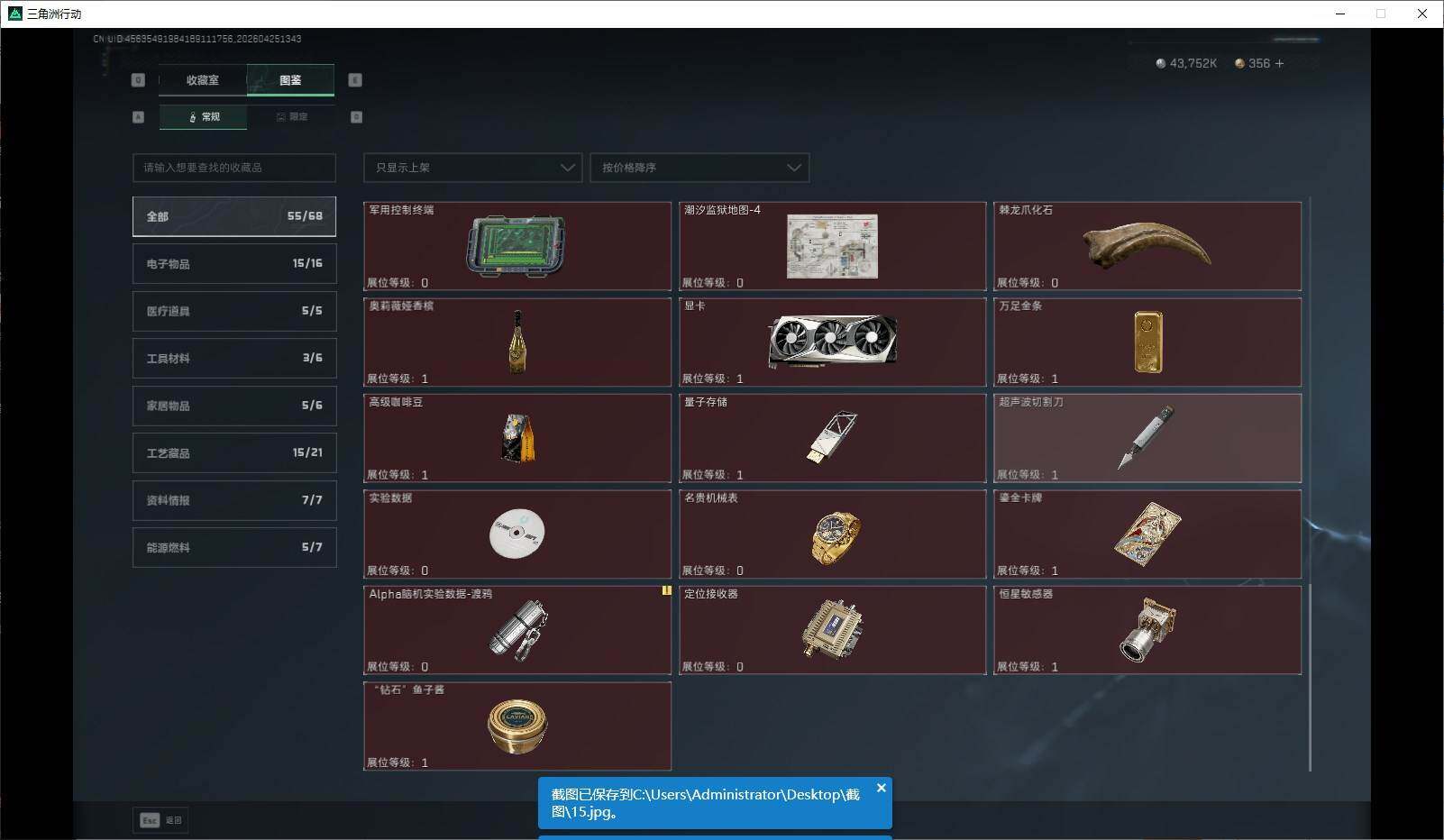
Task: Choose the 万足金条 gold bar
Action: 1147,342
